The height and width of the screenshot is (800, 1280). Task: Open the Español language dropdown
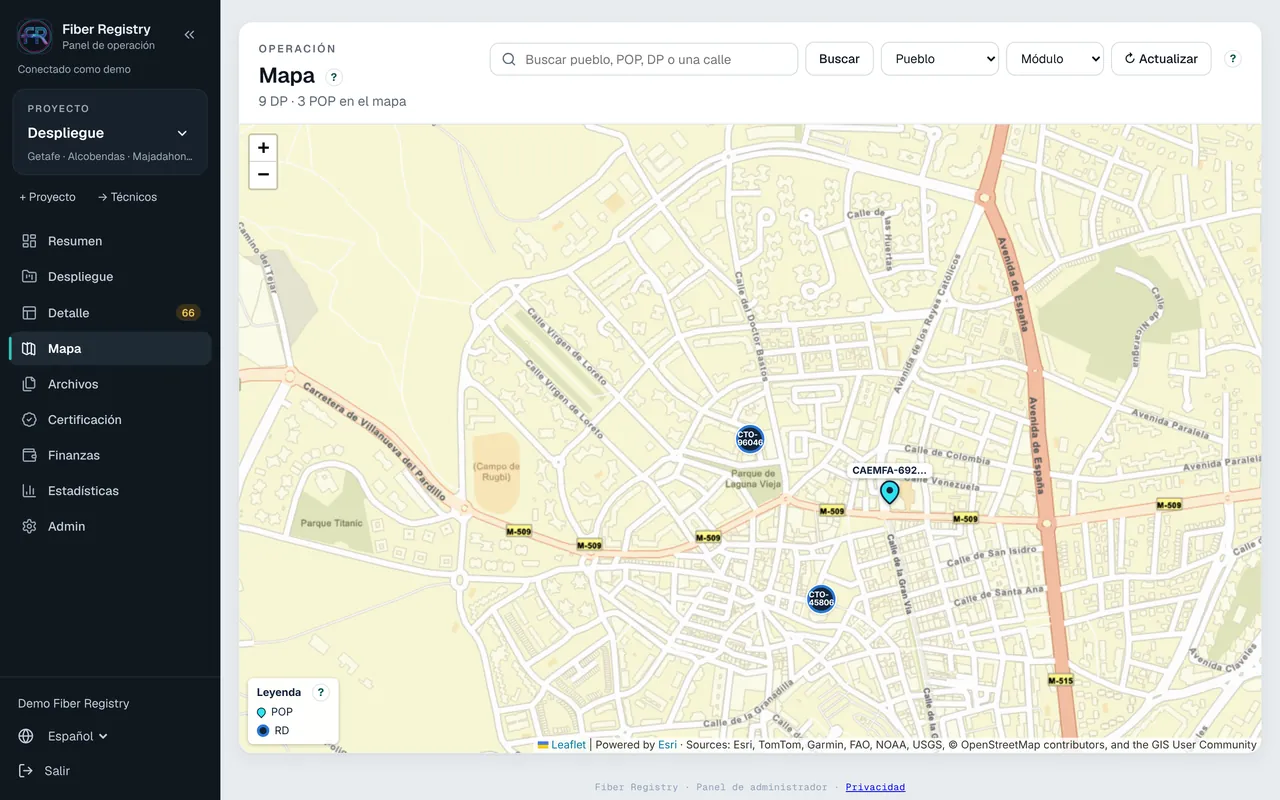click(78, 736)
